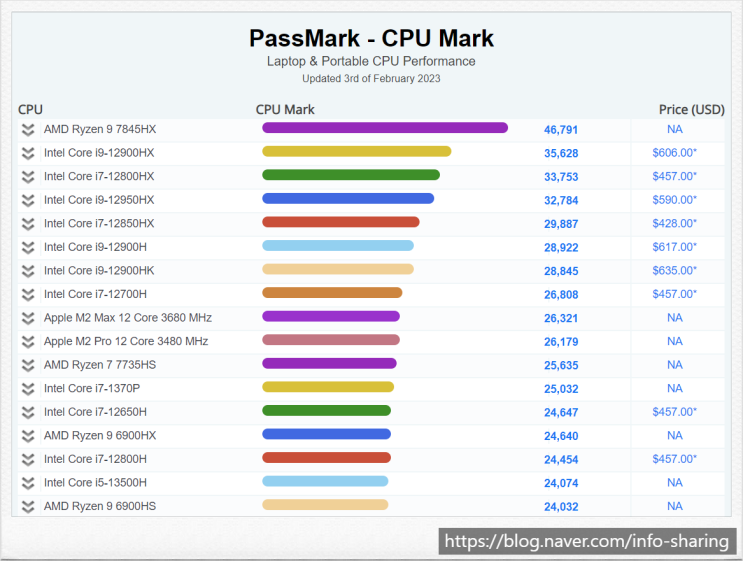Click the Price (USD) column header
This screenshot has height=561, width=743.
tap(691, 109)
